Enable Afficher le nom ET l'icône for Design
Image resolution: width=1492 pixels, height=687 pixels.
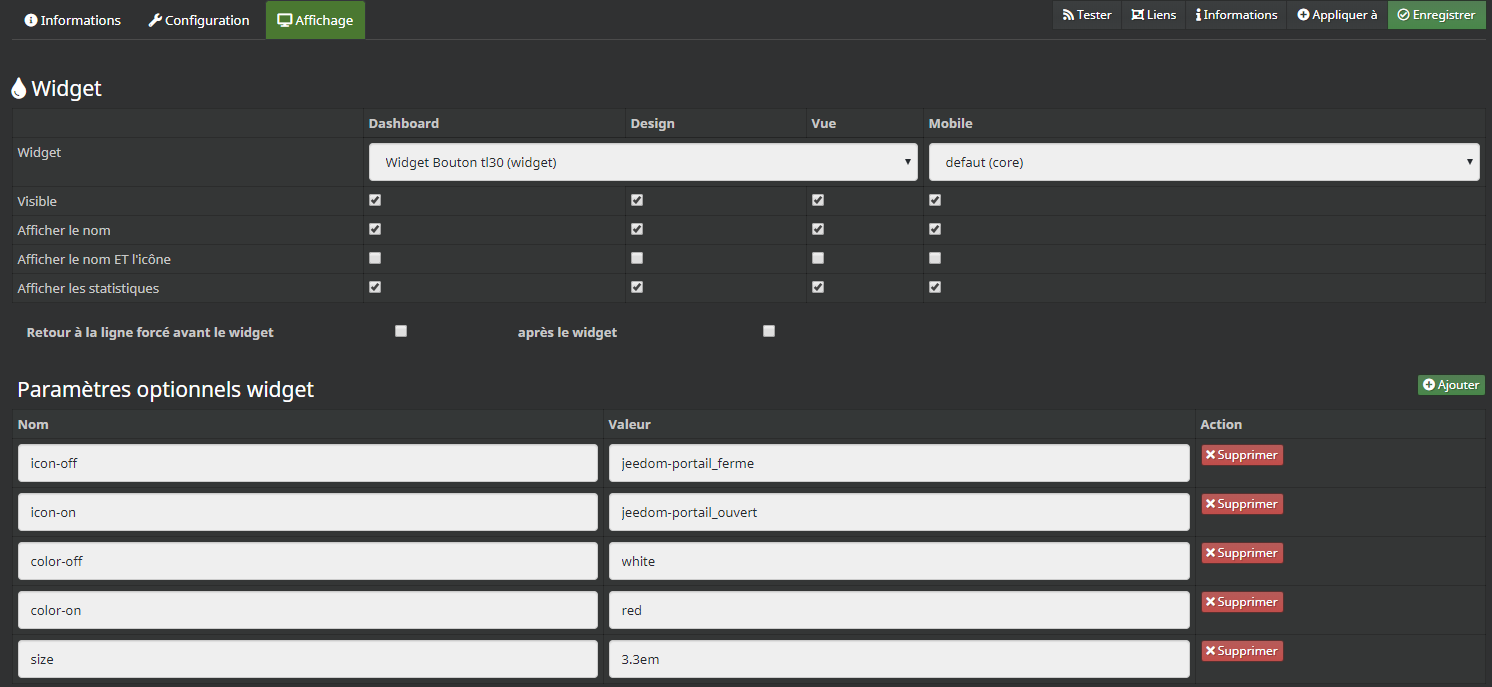click(637, 258)
